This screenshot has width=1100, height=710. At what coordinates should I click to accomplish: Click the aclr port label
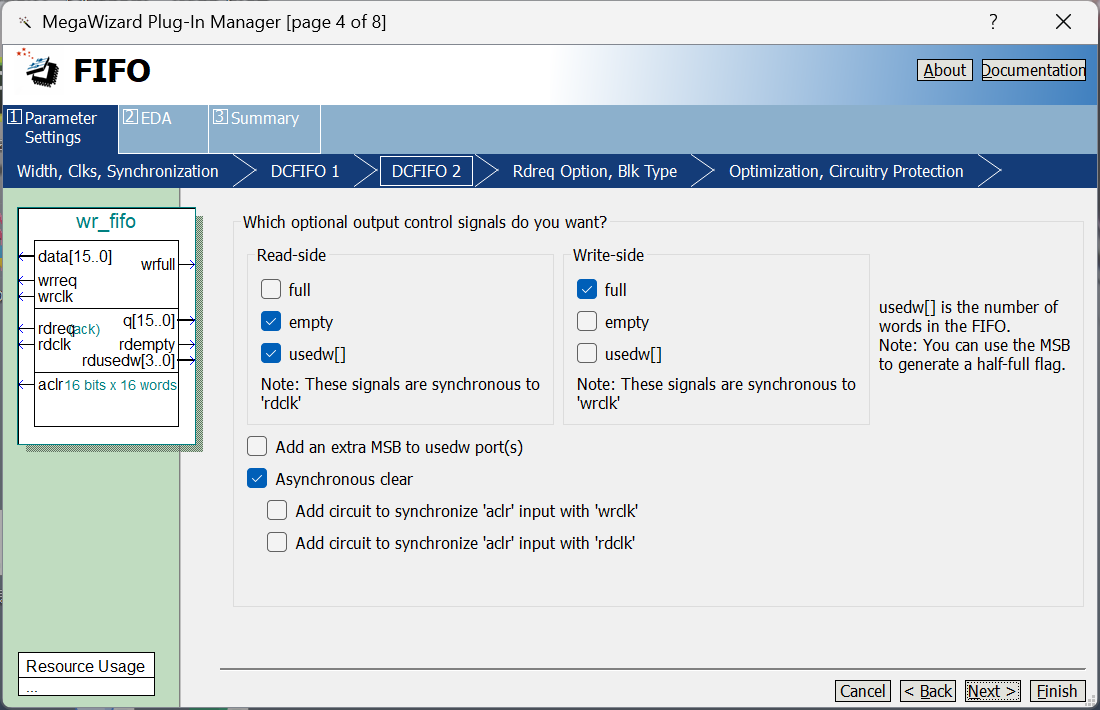click(x=51, y=384)
